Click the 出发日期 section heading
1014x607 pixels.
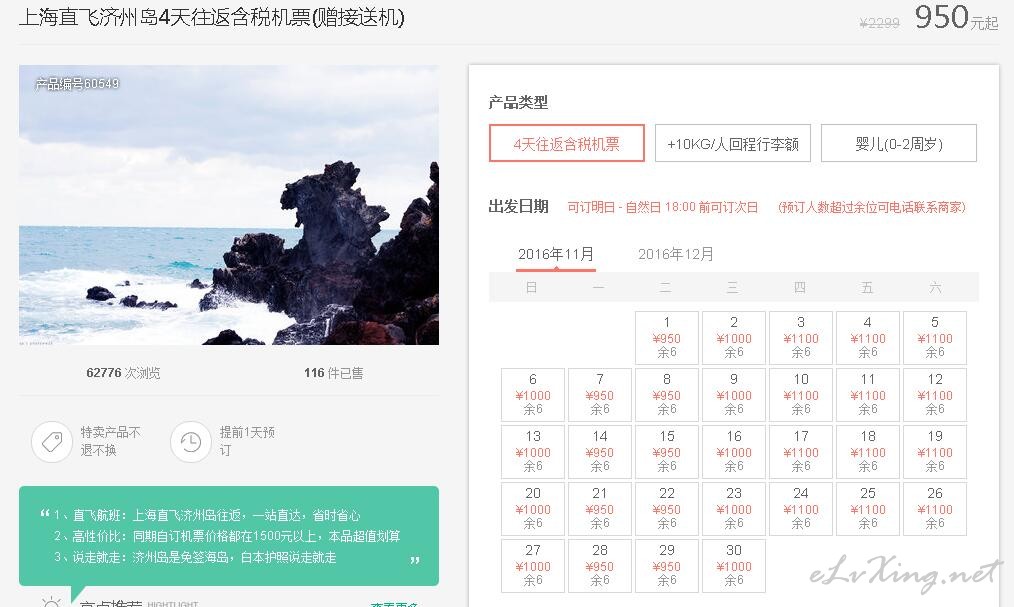pos(518,206)
